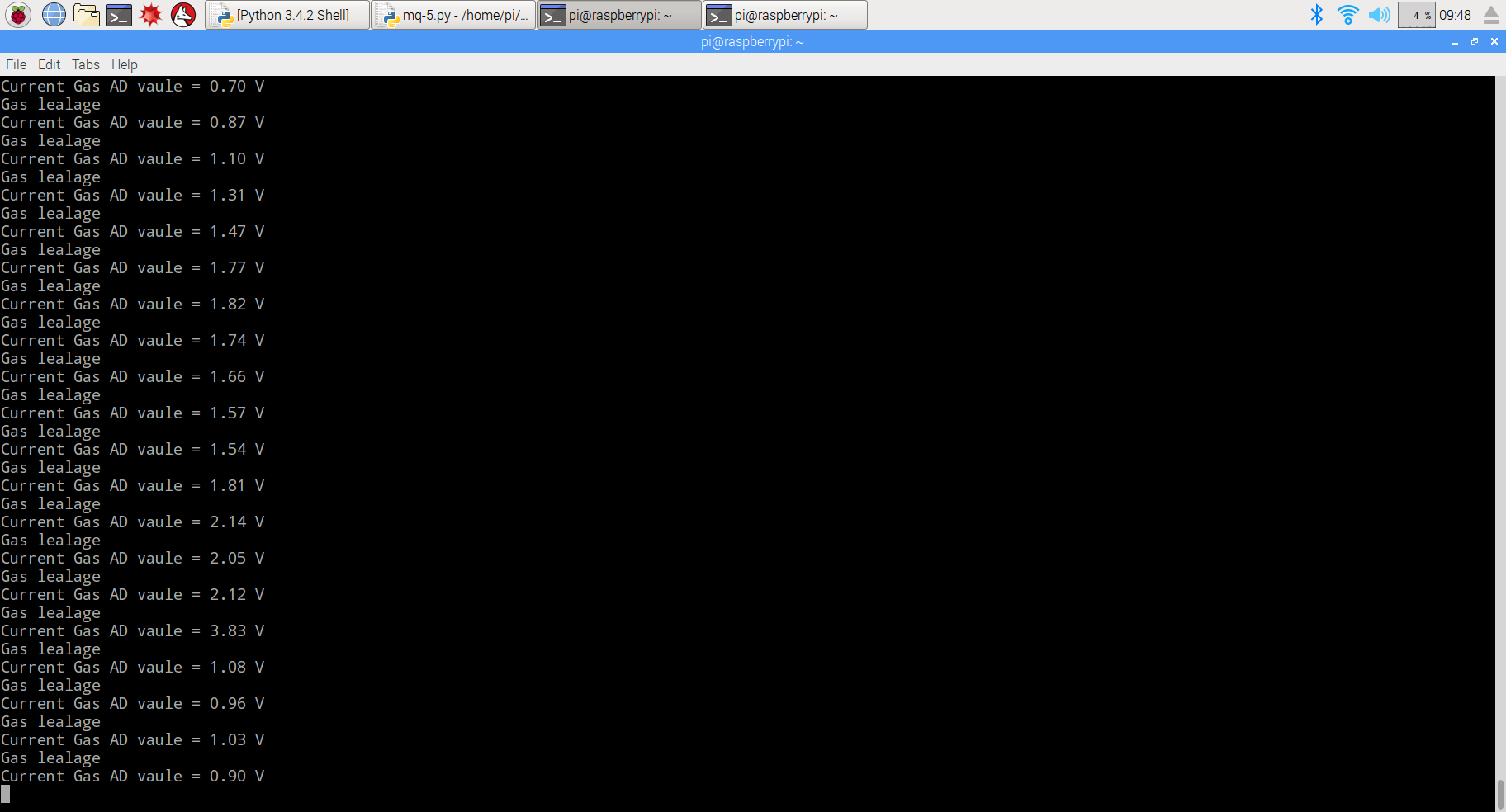Click the line reading 1.82 V
The height and width of the screenshot is (812, 1506).
click(x=132, y=304)
